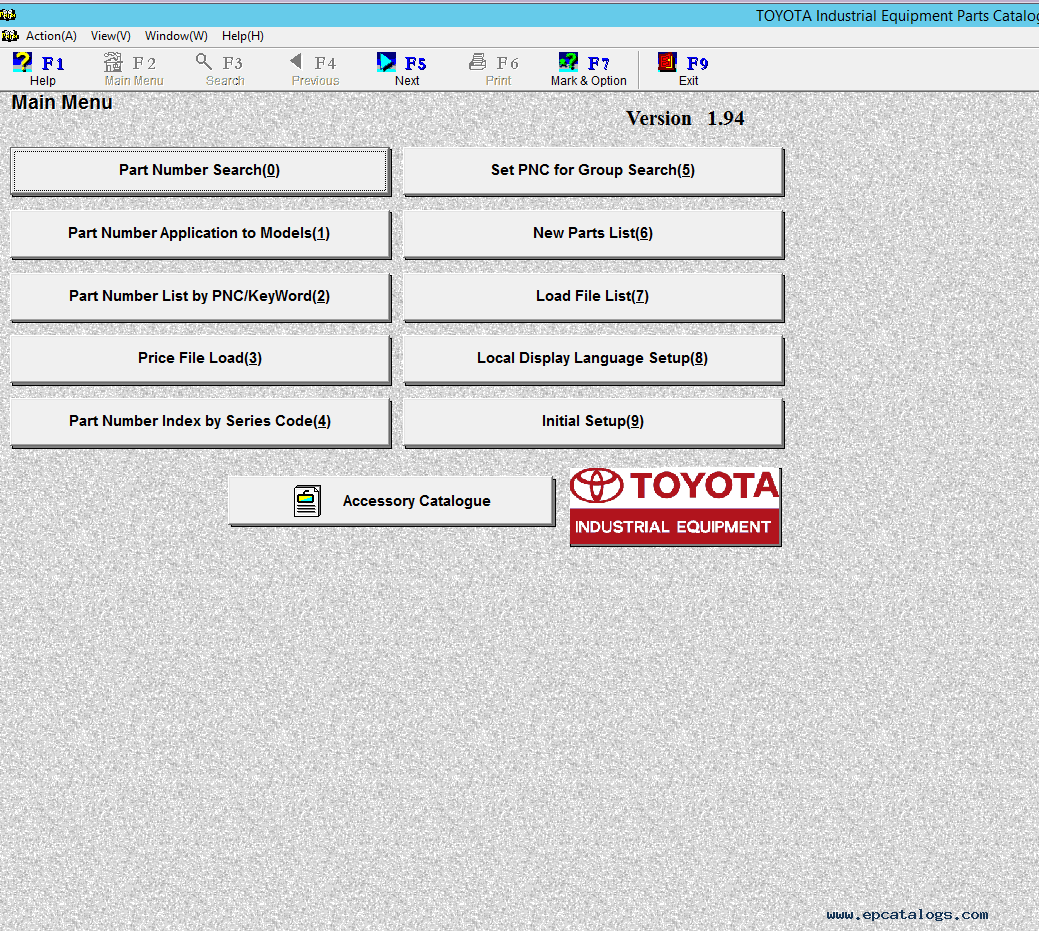Click the F6 Print icon
Screen dimensions: 1039x931
[478, 63]
